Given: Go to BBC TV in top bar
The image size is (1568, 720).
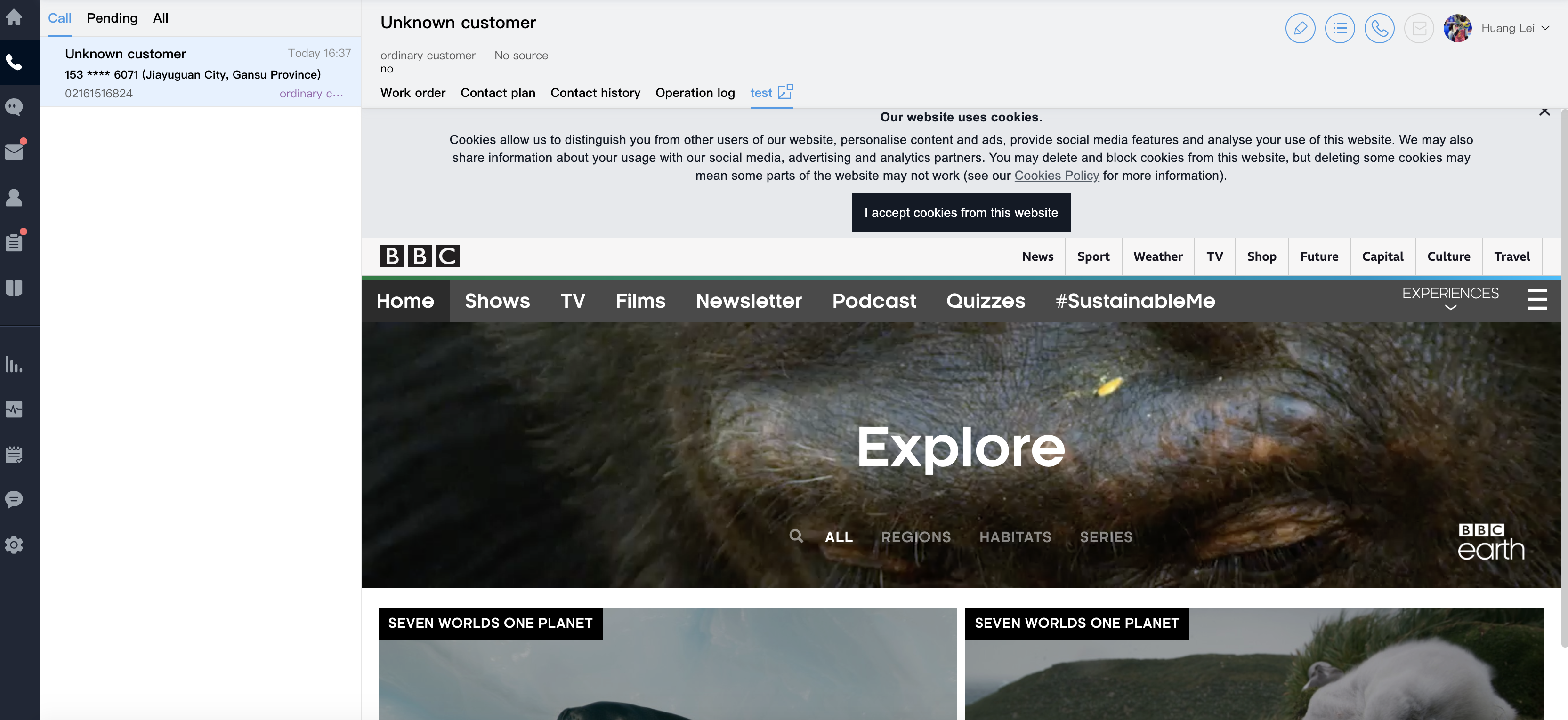Looking at the screenshot, I should [x=1215, y=256].
